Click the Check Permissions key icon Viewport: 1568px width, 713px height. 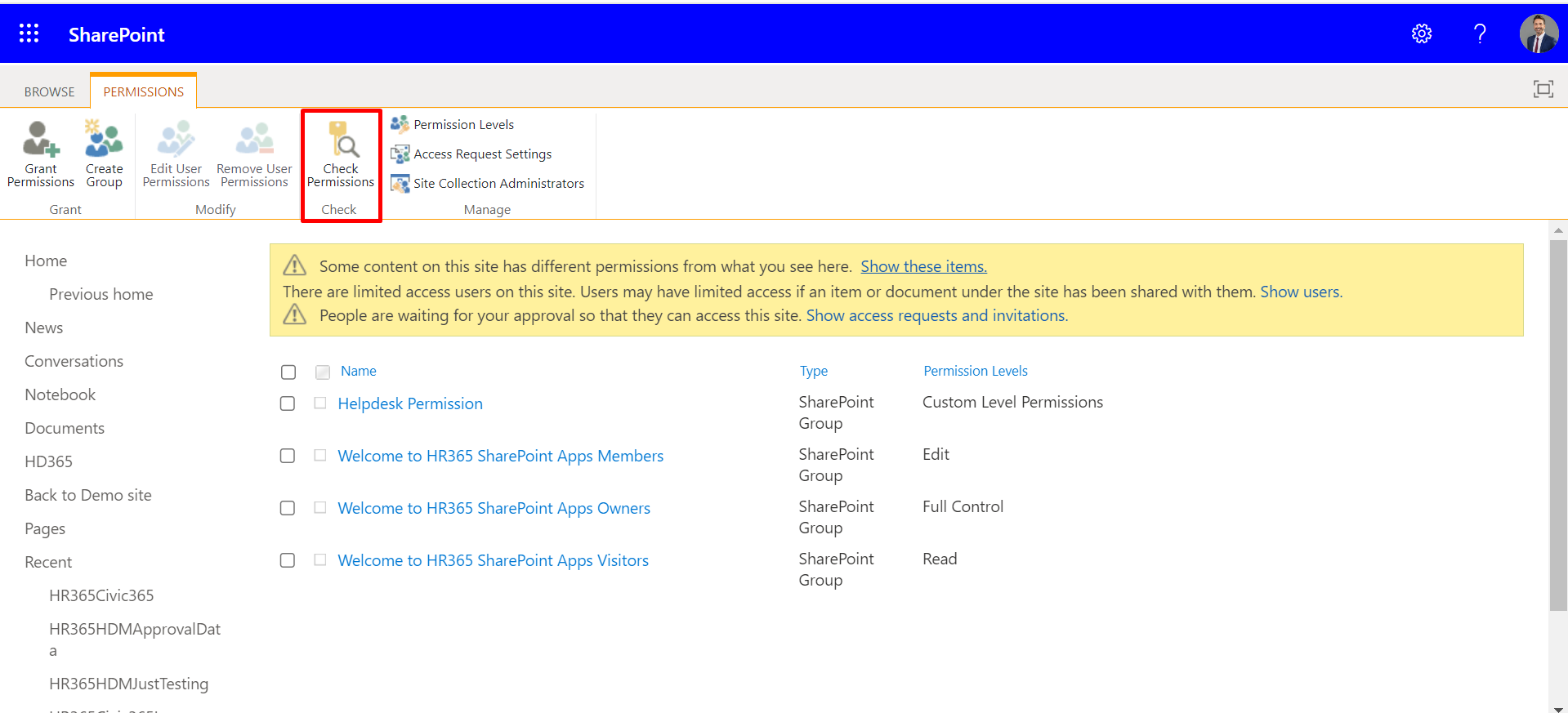point(342,139)
